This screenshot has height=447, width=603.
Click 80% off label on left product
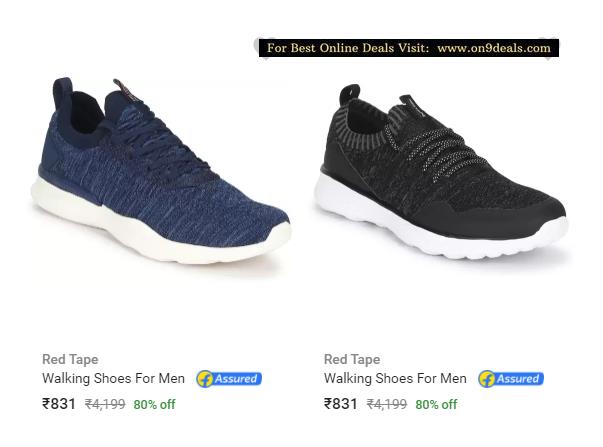click(x=154, y=405)
